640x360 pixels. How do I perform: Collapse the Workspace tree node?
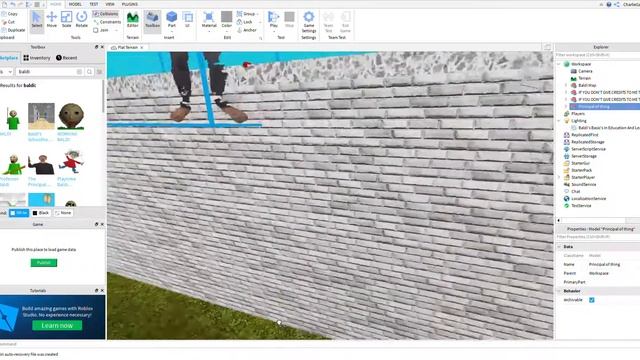(559, 64)
